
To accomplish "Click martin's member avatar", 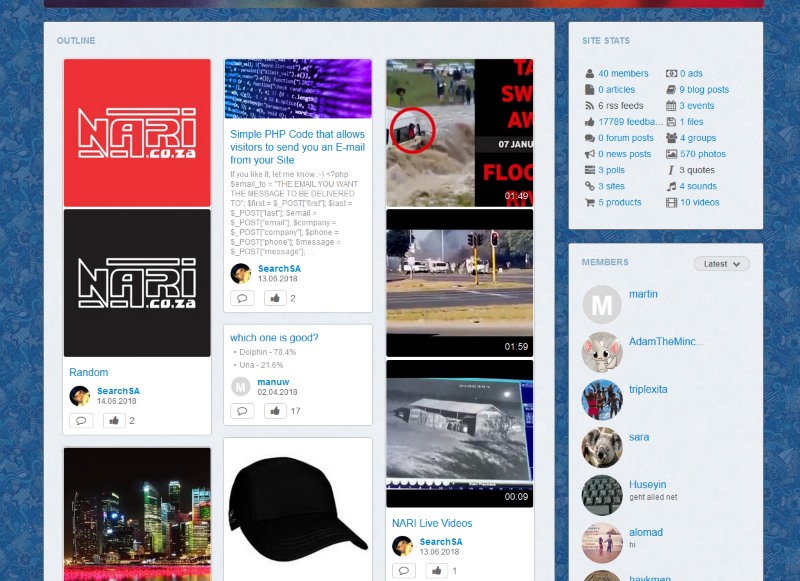I will tap(602, 304).
